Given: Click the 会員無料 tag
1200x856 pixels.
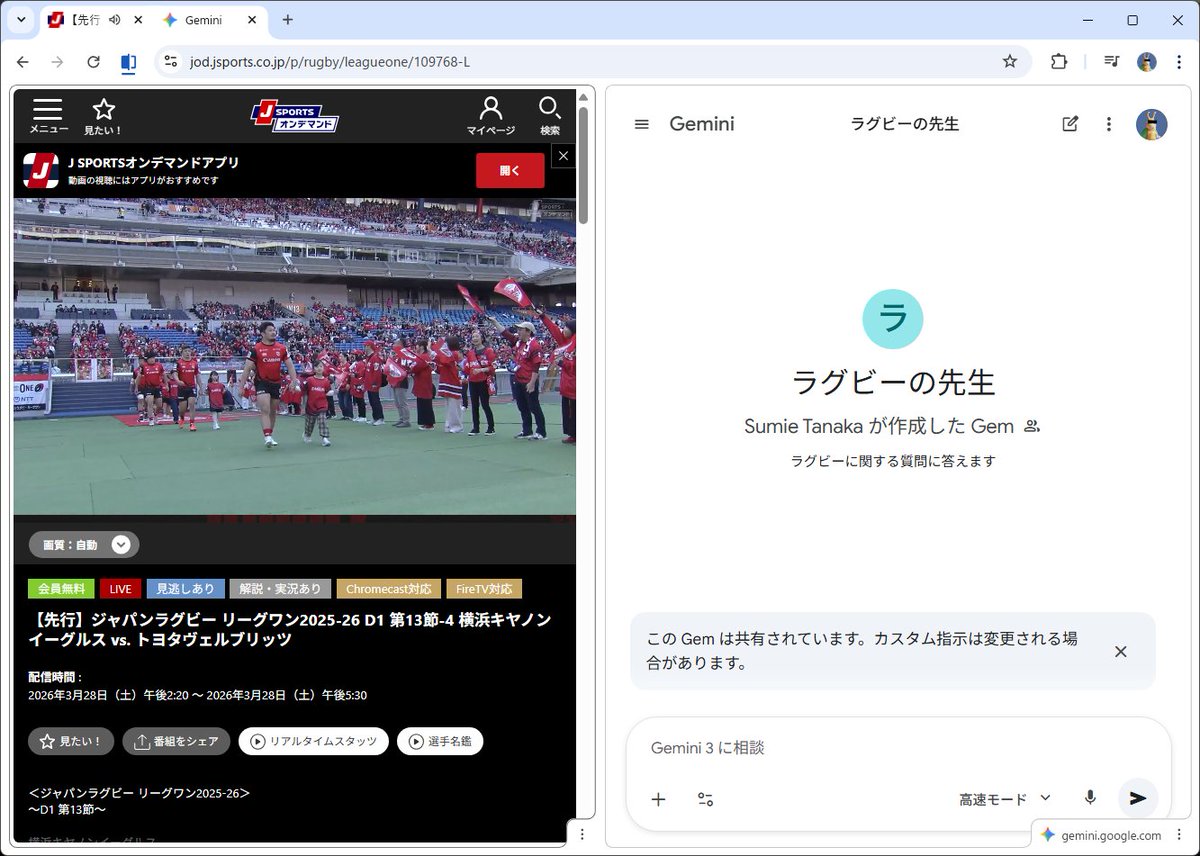Looking at the screenshot, I should point(61,589).
